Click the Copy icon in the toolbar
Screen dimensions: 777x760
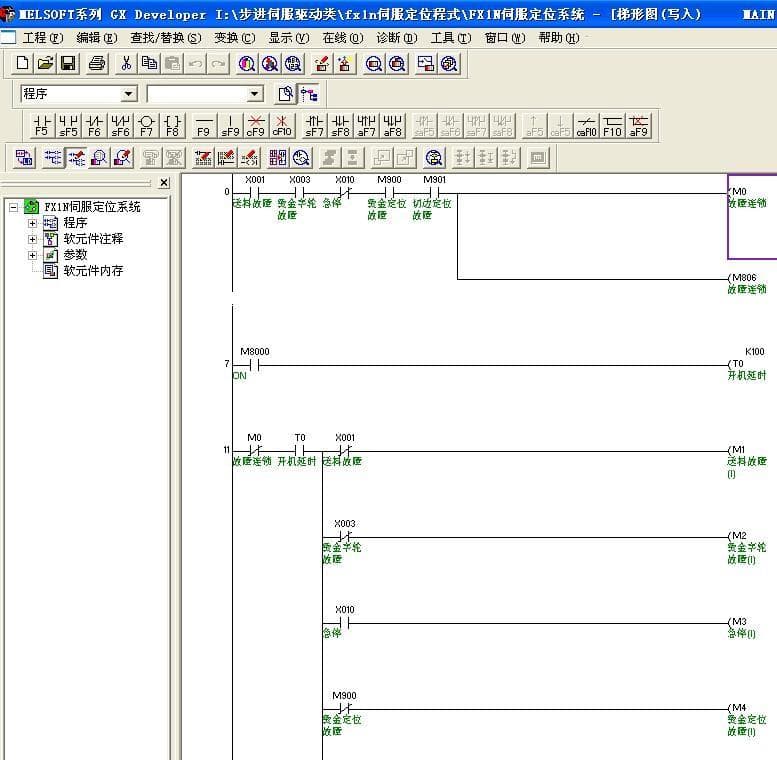pos(149,63)
